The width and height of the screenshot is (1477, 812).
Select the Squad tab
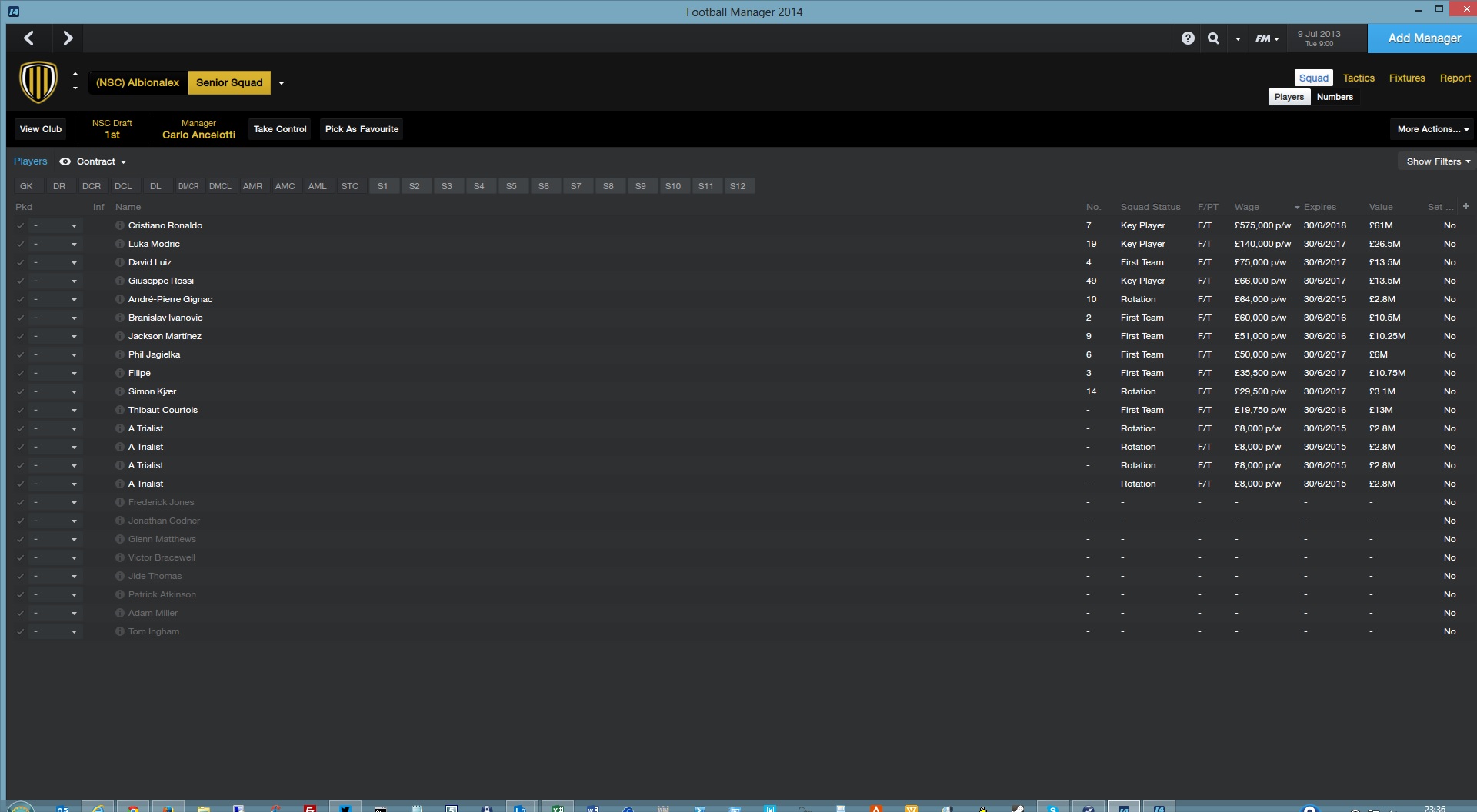click(1314, 78)
